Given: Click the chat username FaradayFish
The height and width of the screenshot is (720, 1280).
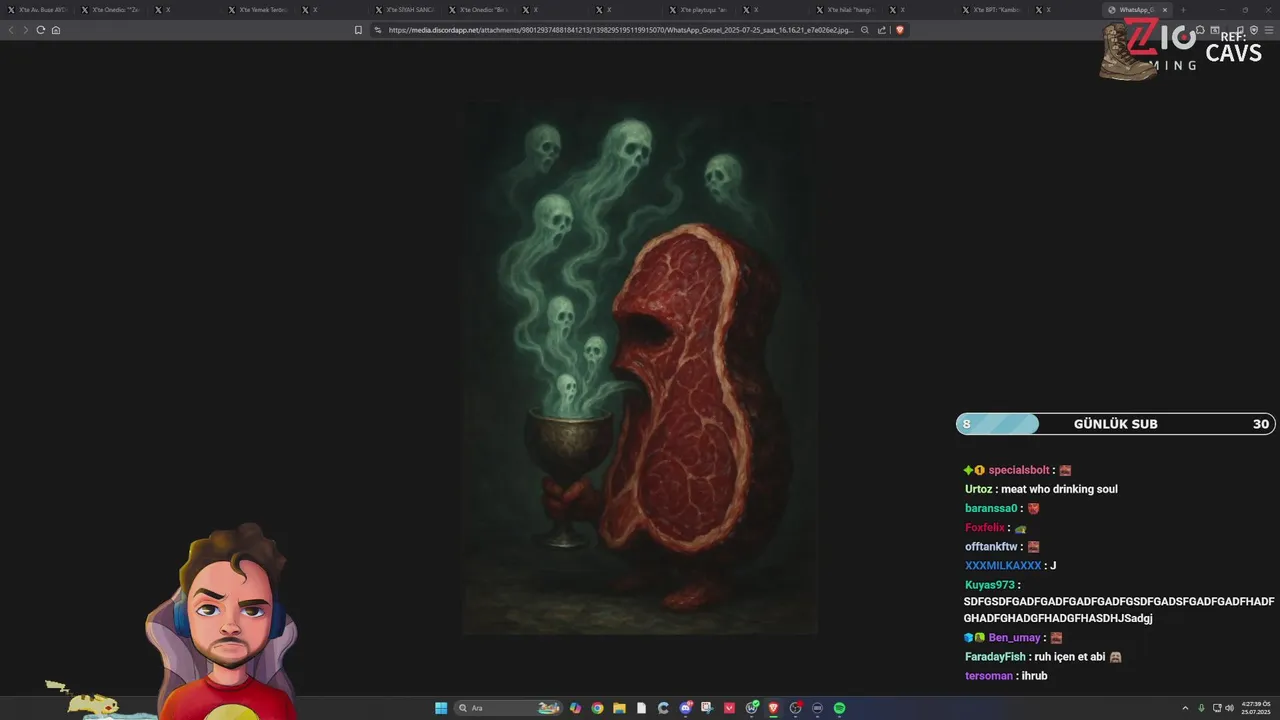Looking at the screenshot, I should click(x=995, y=657).
